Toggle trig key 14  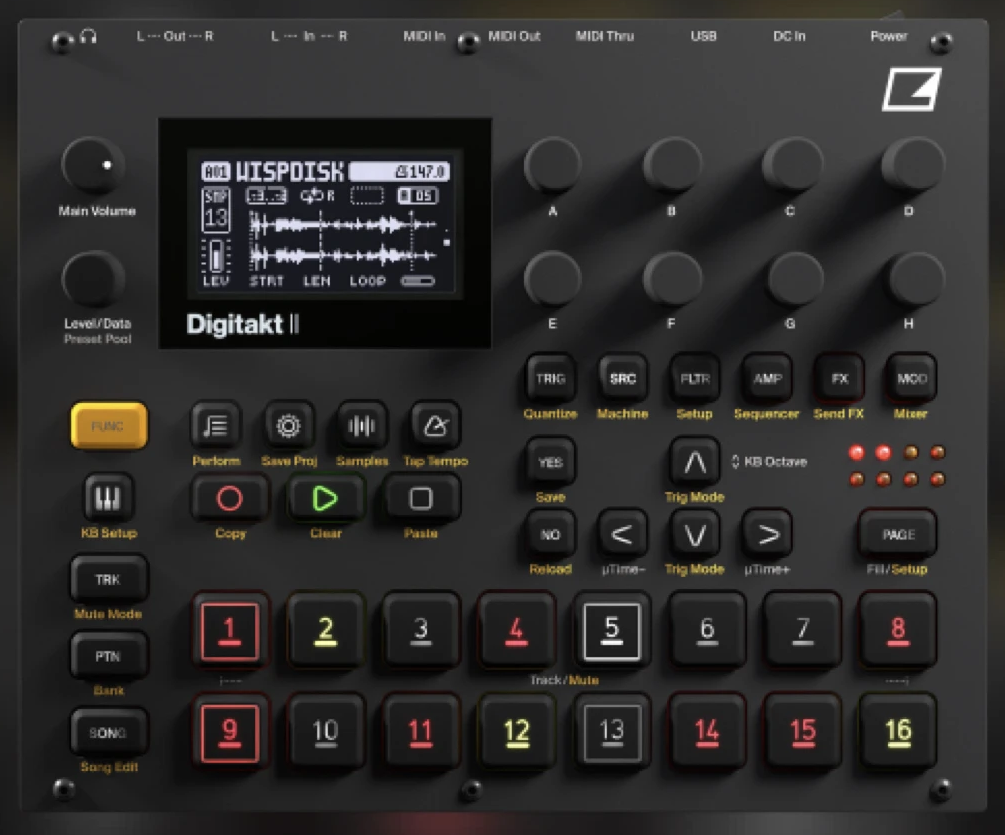[x=707, y=733]
